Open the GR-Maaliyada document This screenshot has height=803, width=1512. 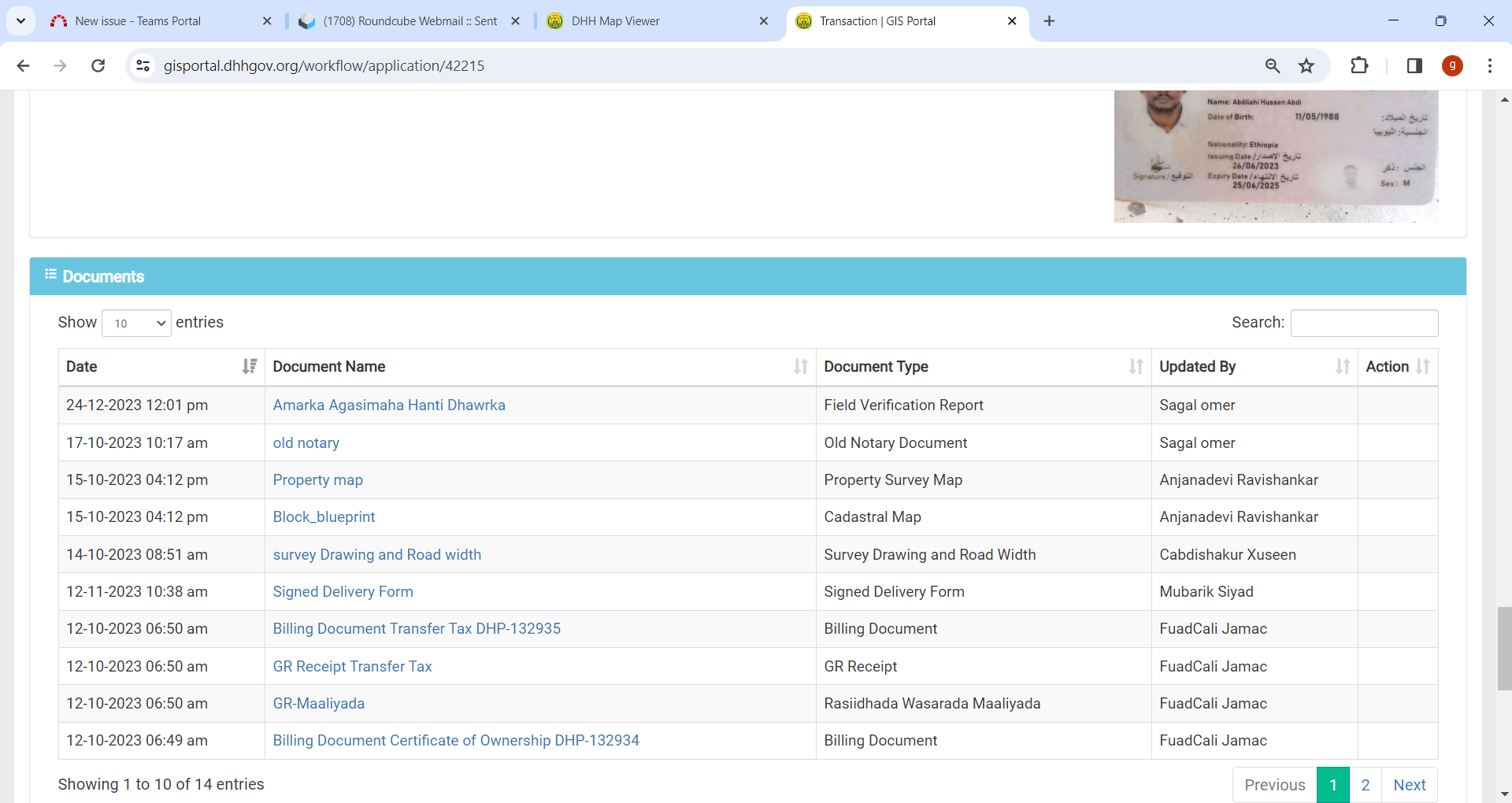318,704
